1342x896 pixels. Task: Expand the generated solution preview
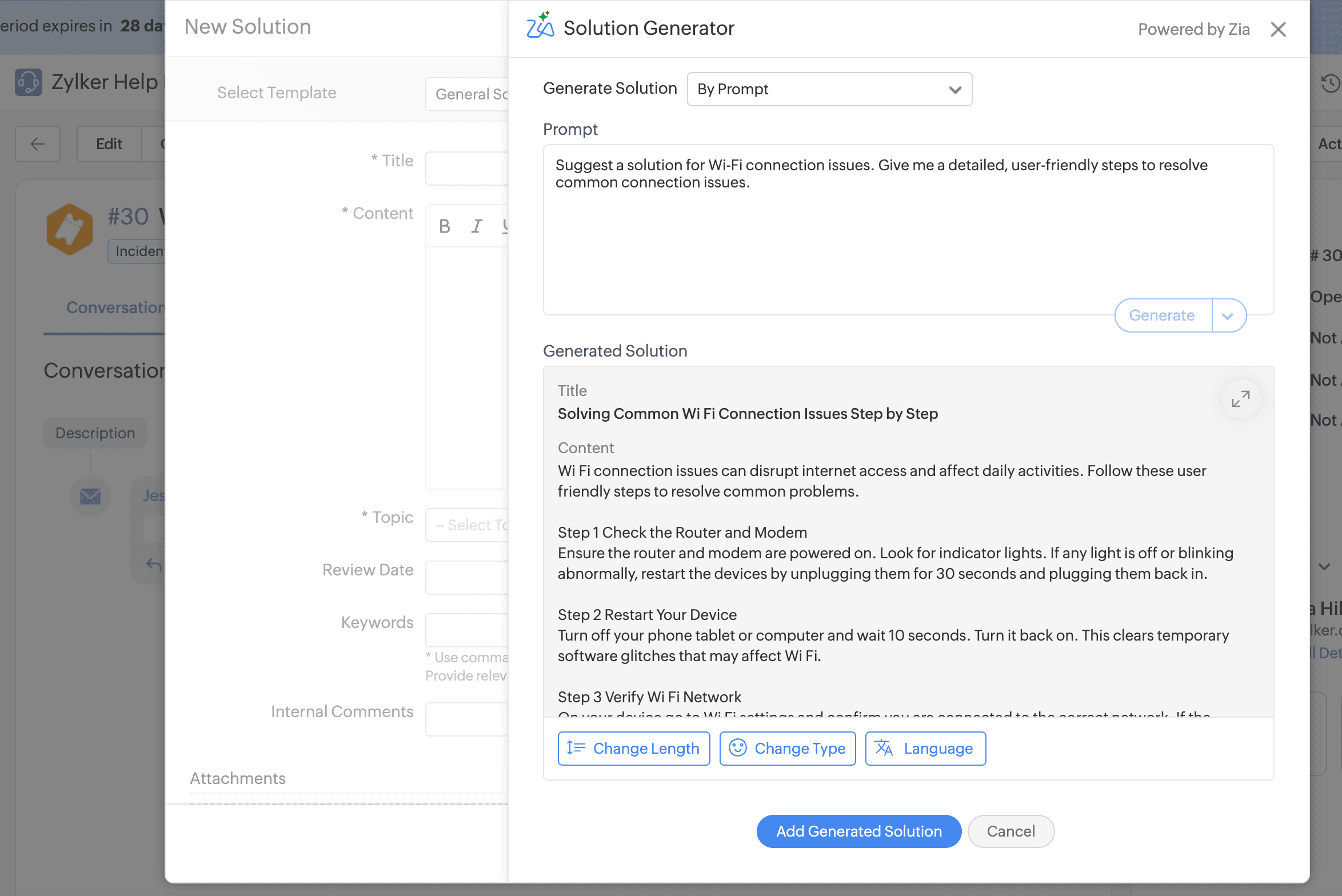coord(1240,398)
